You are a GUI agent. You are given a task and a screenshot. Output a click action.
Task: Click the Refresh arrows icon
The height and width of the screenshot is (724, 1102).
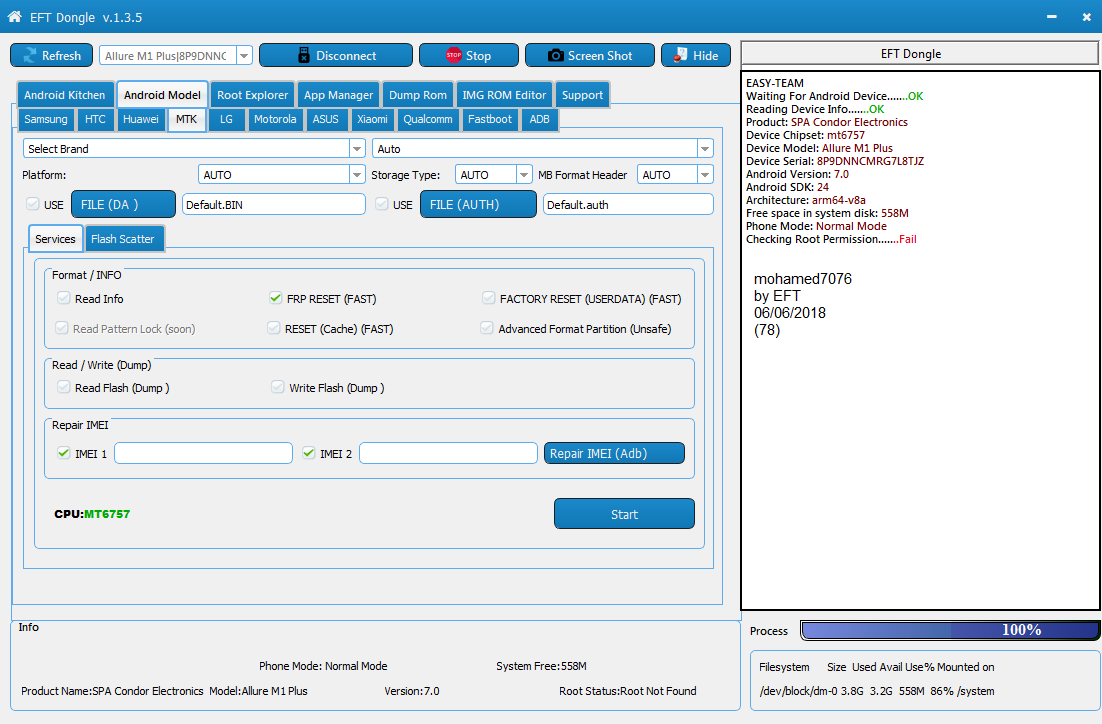pyautogui.click(x=30, y=56)
